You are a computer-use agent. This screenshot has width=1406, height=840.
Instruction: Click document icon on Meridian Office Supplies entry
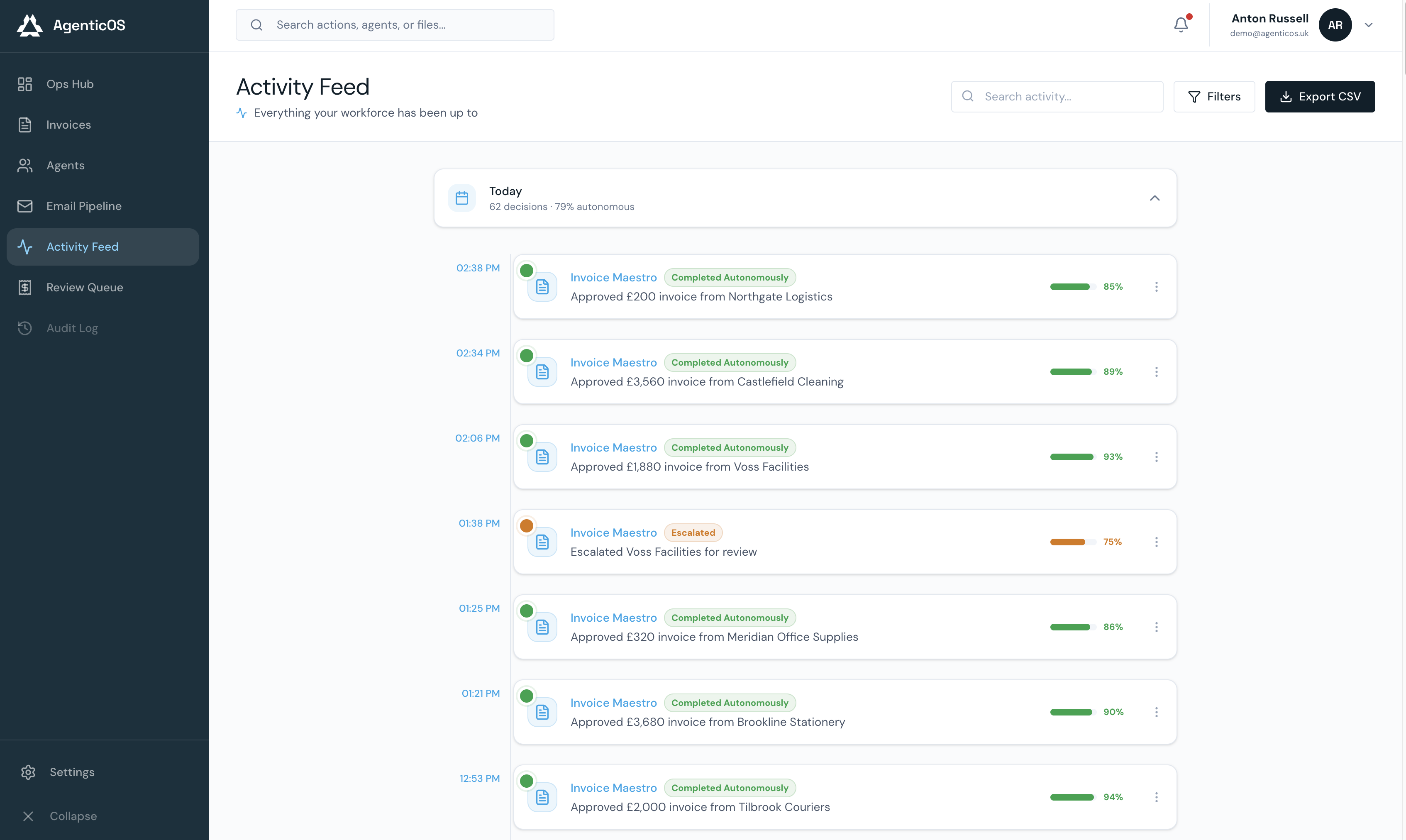click(542, 627)
